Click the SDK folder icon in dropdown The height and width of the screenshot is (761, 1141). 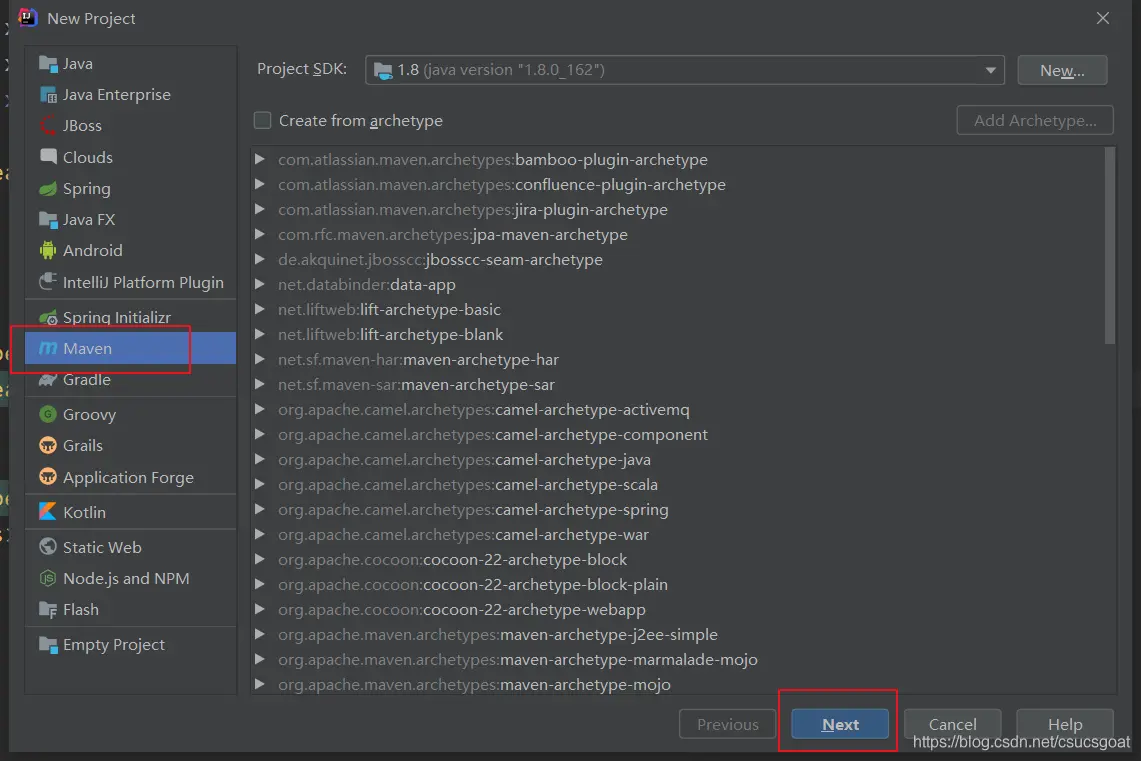pos(383,71)
